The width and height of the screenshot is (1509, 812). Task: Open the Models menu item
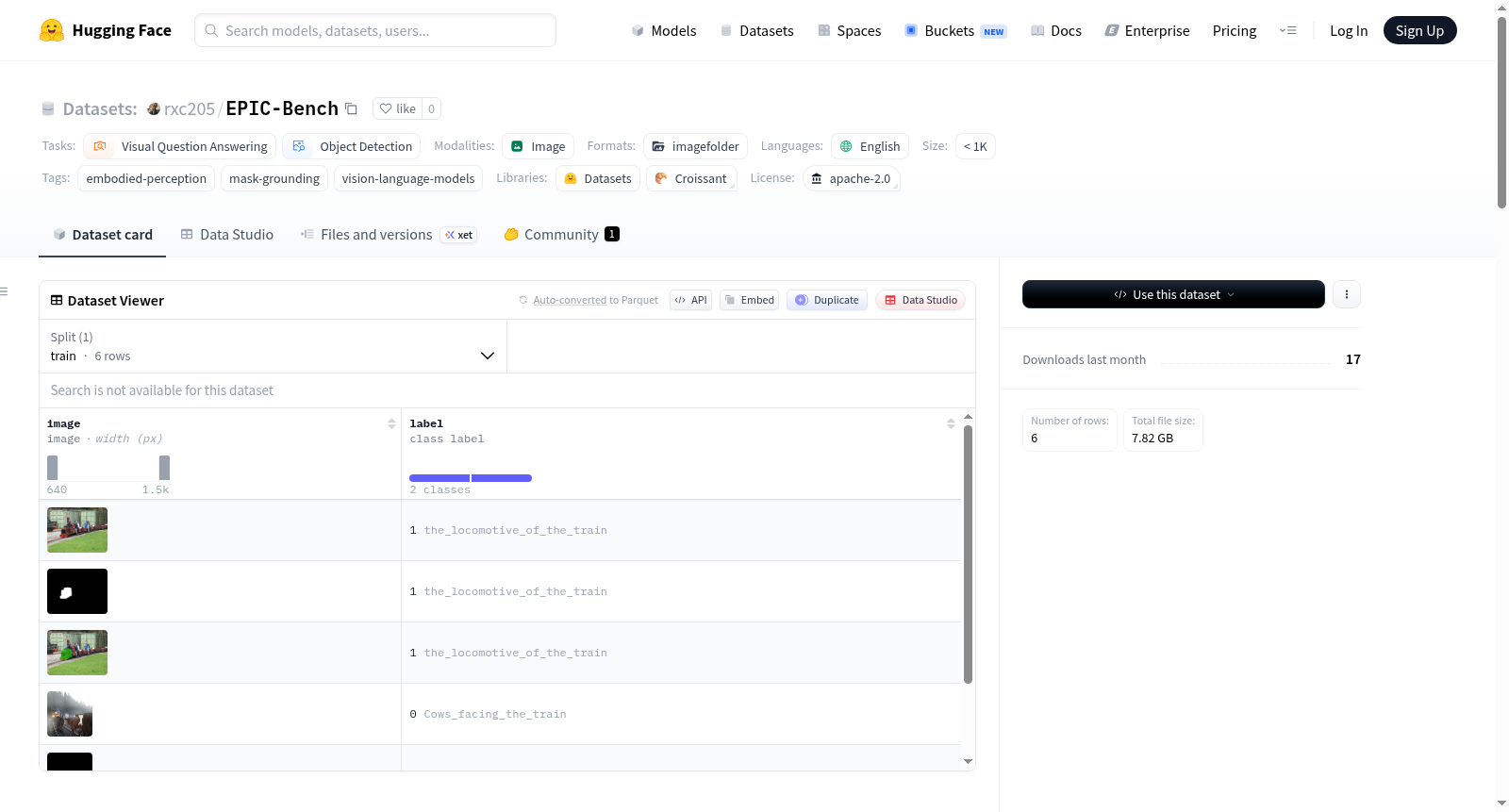[x=664, y=31]
